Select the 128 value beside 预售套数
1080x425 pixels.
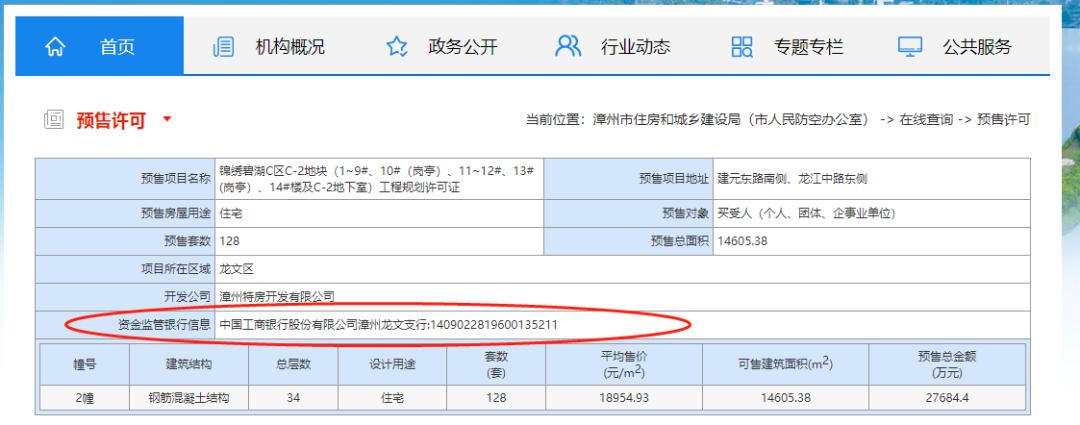click(229, 241)
